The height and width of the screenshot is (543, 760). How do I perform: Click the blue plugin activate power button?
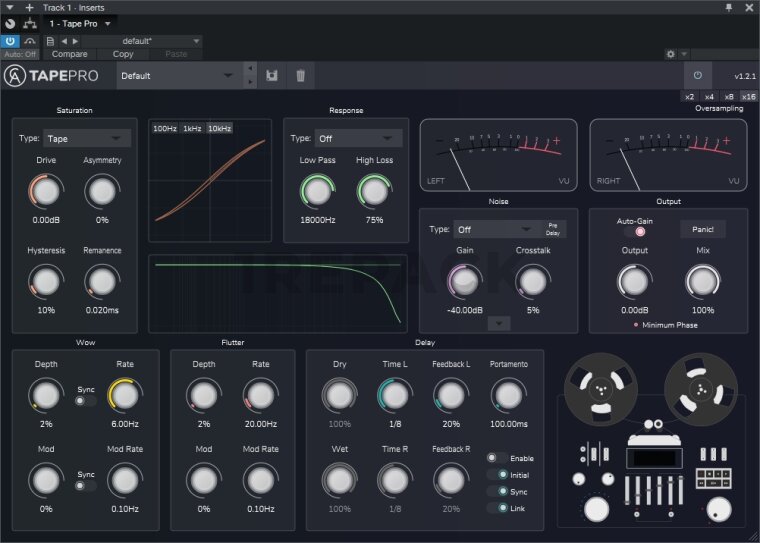pyautogui.click(x=10, y=41)
